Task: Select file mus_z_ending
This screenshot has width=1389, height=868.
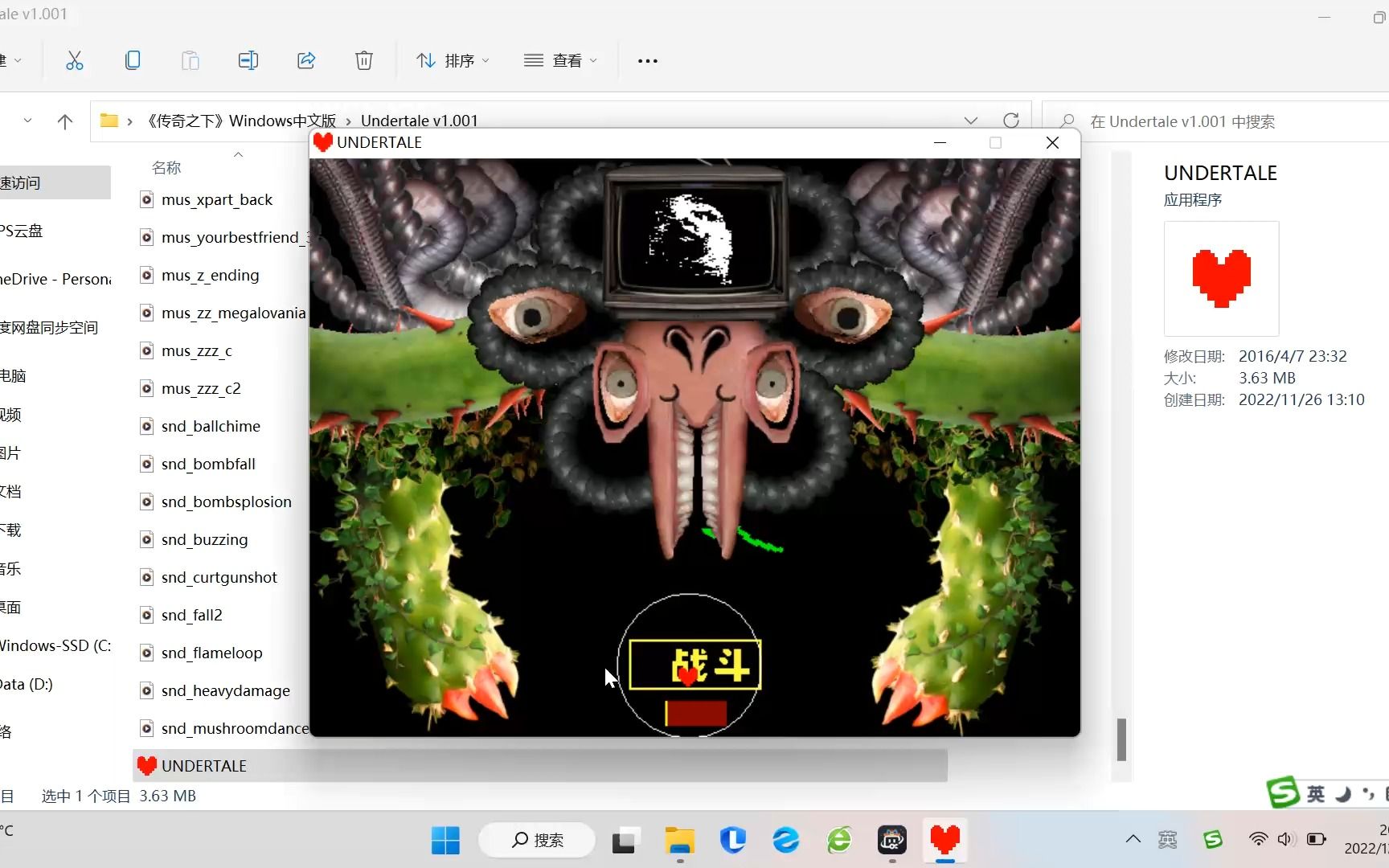Action: (x=211, y=275)
